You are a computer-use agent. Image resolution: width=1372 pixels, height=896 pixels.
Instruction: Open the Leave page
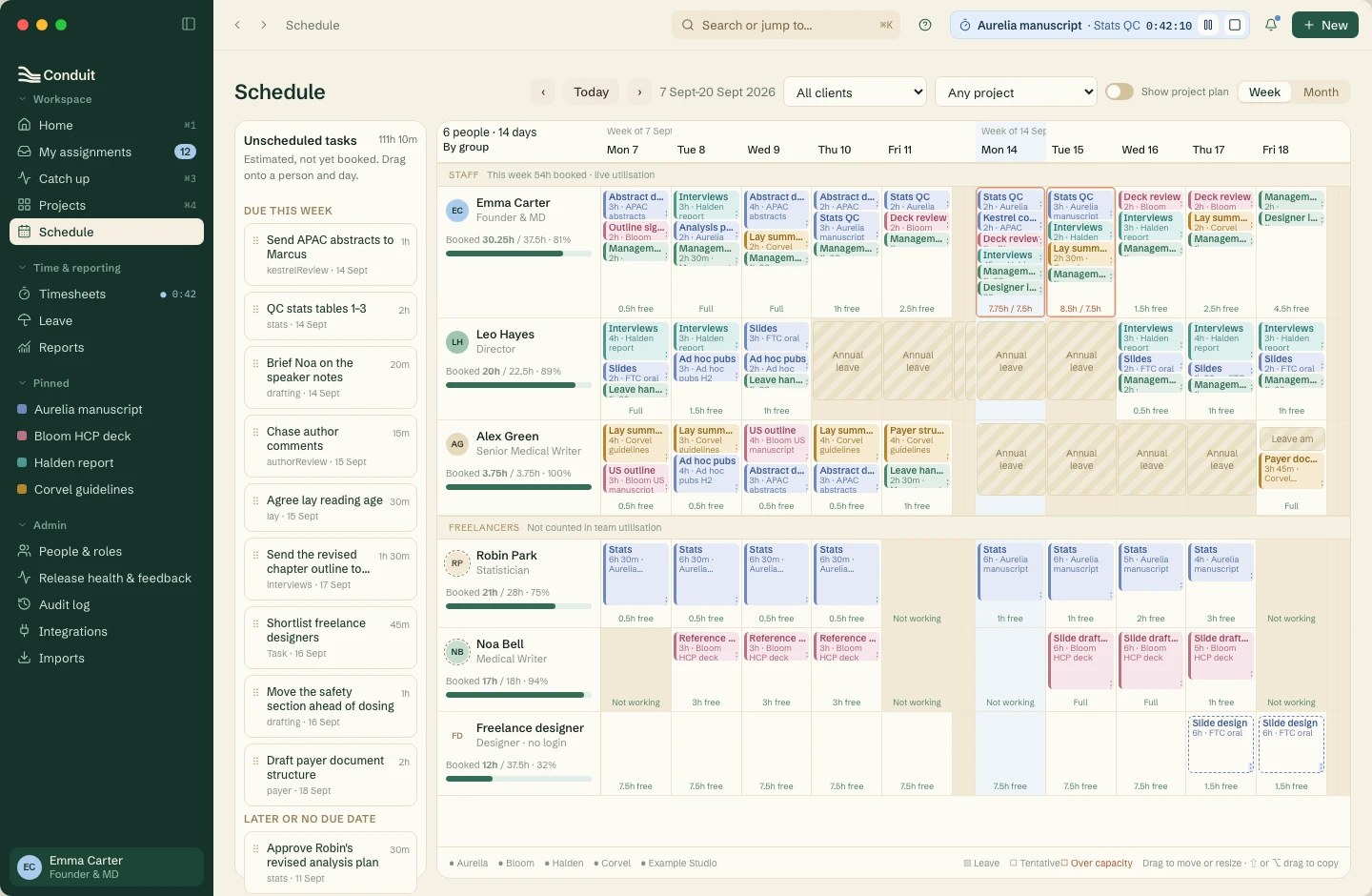(107, 320)
